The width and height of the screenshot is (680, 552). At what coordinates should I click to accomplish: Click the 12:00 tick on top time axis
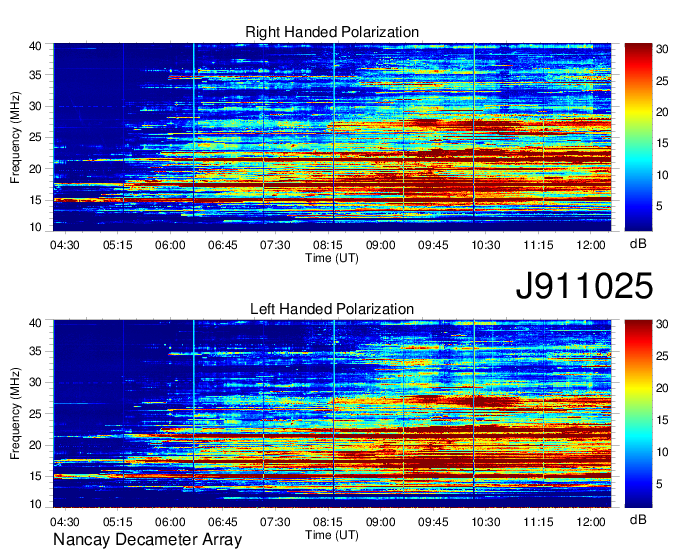591,245
